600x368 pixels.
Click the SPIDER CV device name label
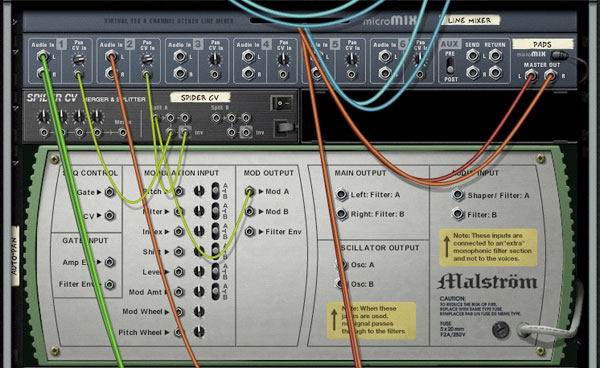point(200,98)
